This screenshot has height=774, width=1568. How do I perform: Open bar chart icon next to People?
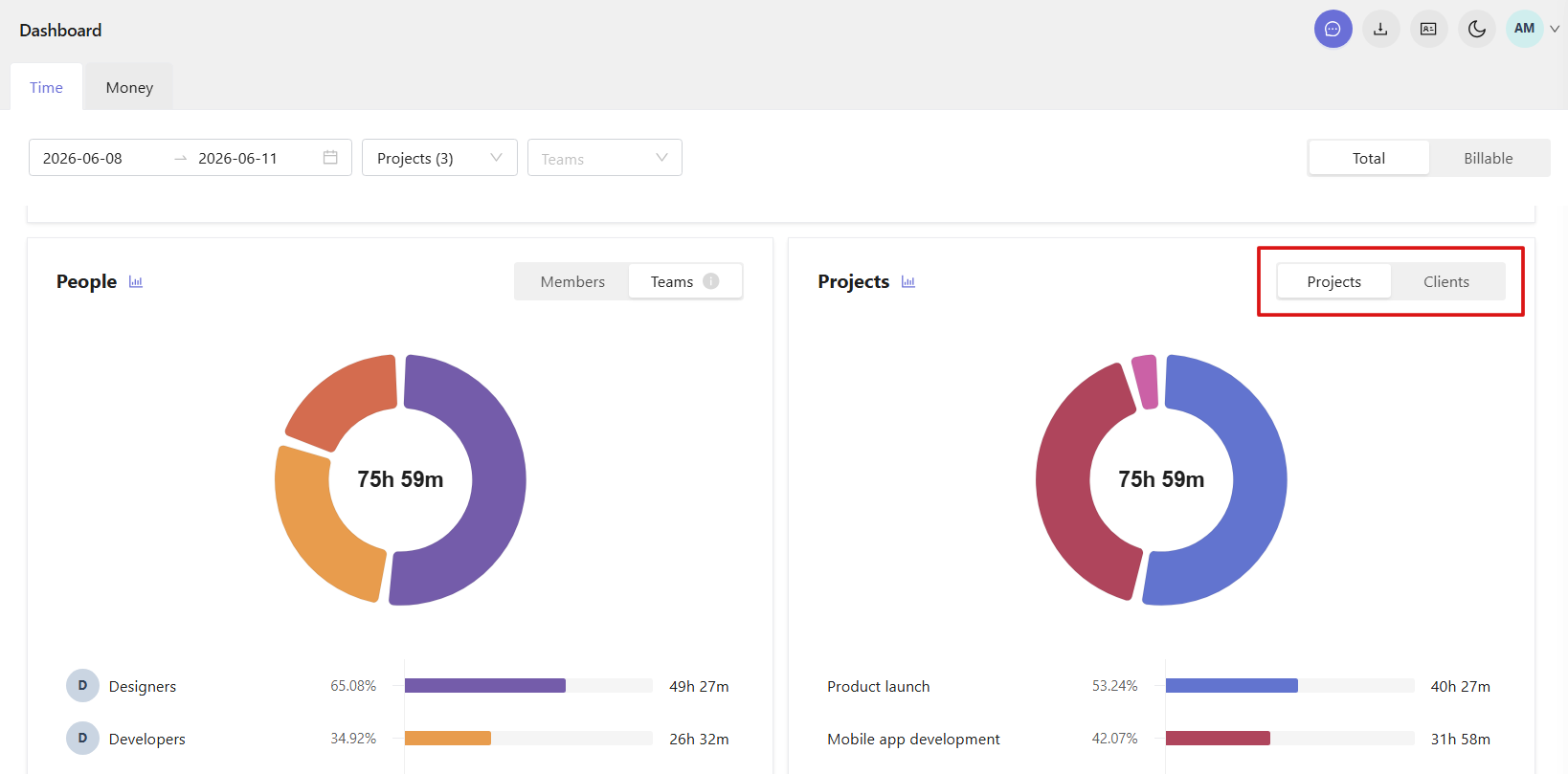[x=136, y=282]
